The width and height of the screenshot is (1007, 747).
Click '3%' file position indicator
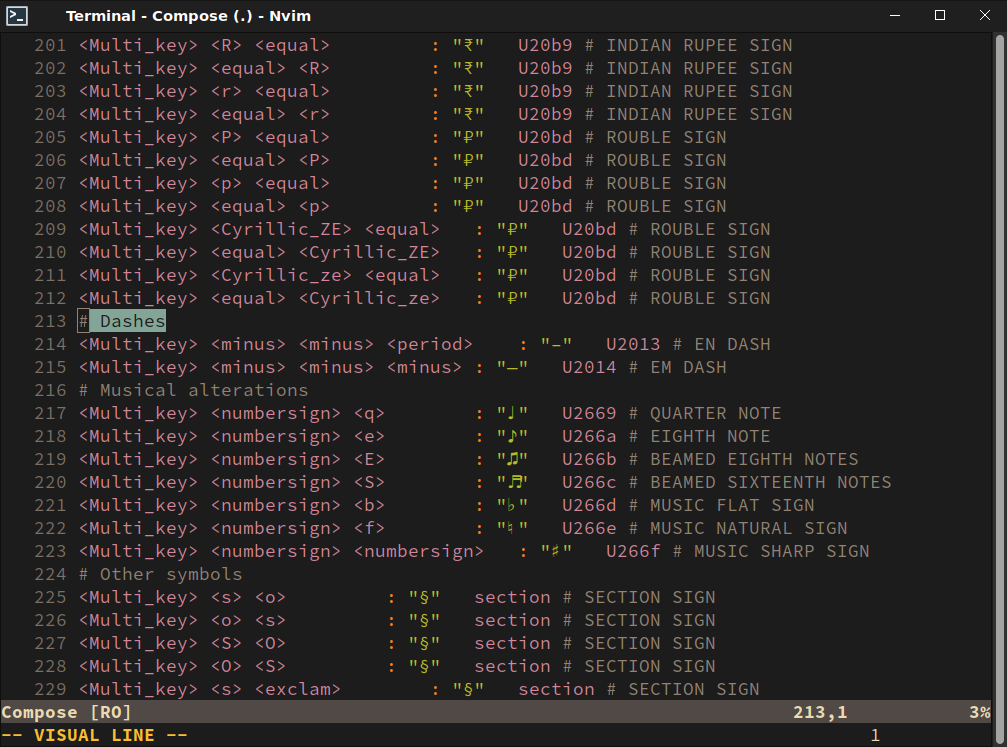(x=980, y=713)
